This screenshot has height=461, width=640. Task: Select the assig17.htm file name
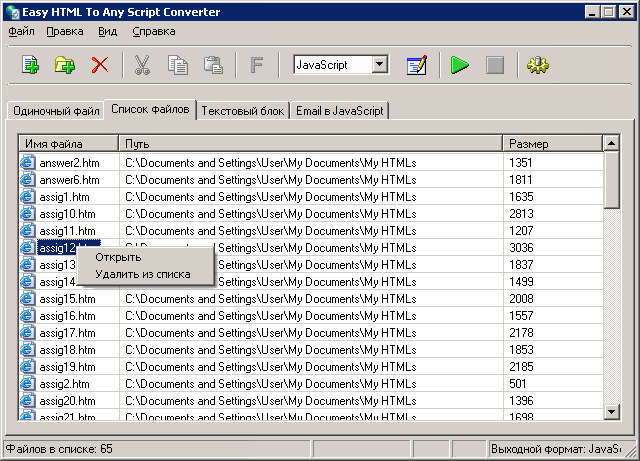click(x=67, y=333)
